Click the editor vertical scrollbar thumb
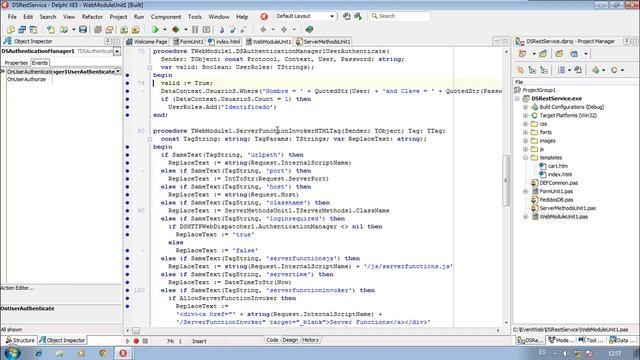This screenshot has height=360, width=640. [x=506, y=180]
